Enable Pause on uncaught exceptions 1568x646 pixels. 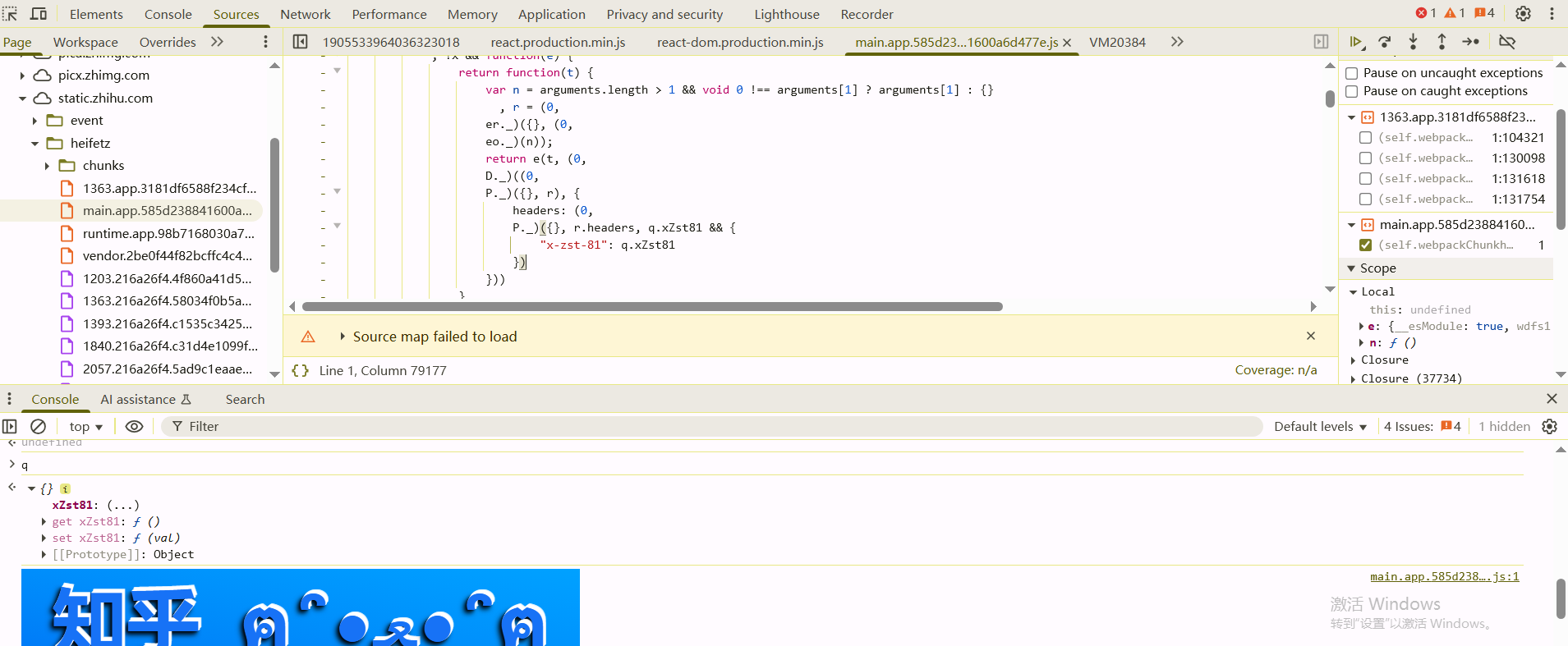coord(1351,73)
